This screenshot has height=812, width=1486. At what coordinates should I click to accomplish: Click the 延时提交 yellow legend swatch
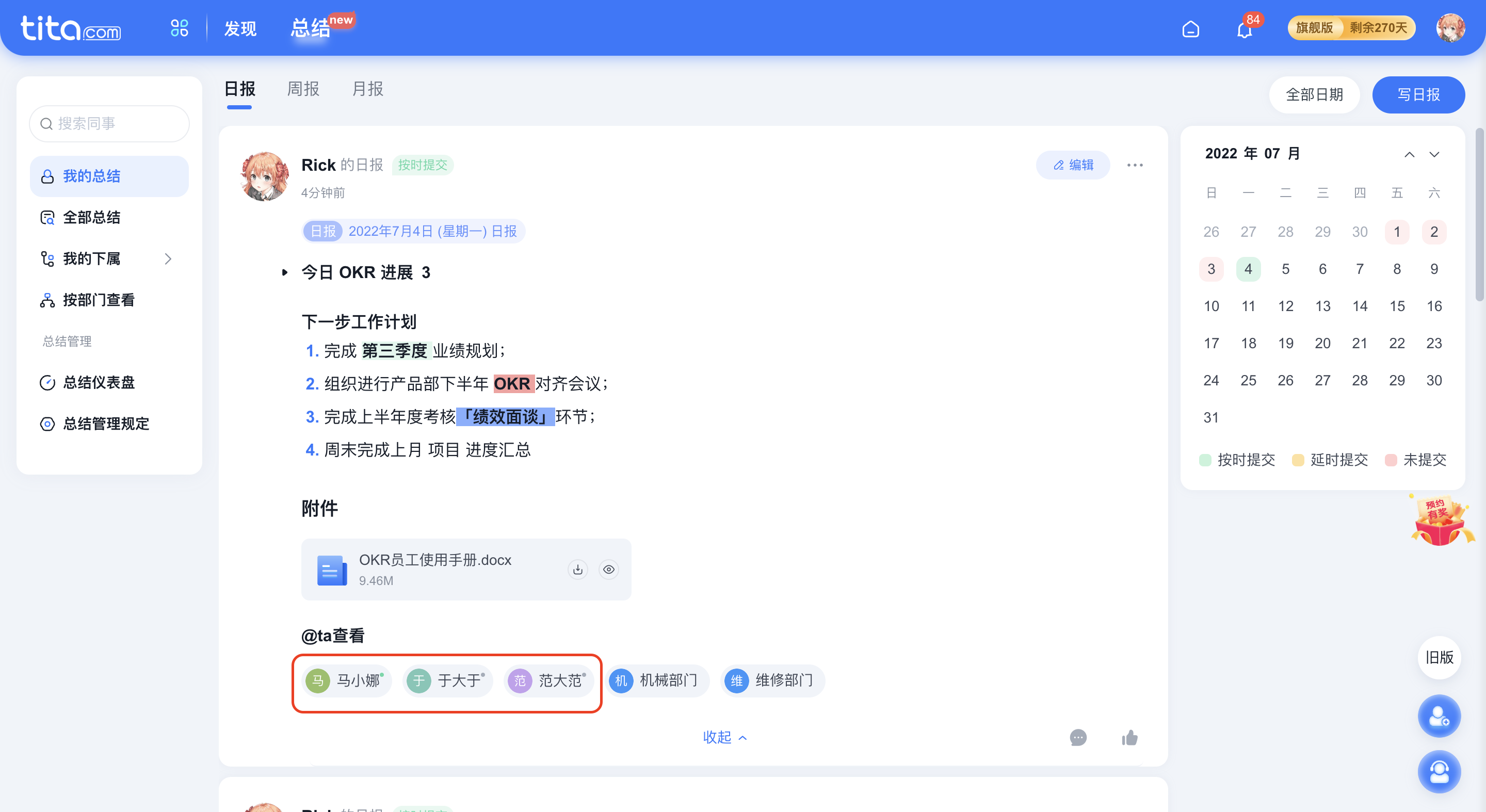pyautogui.click(x=1298, y=460)
